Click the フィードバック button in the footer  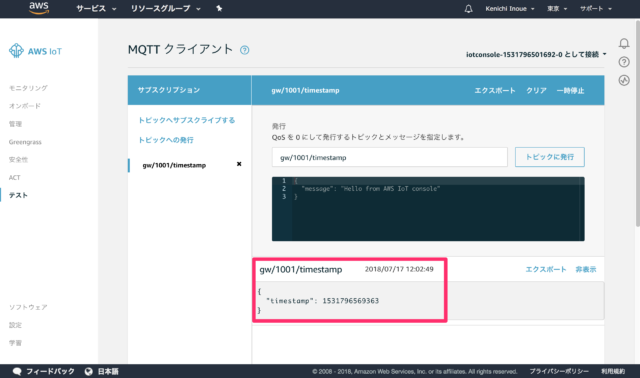click(44, 371)
